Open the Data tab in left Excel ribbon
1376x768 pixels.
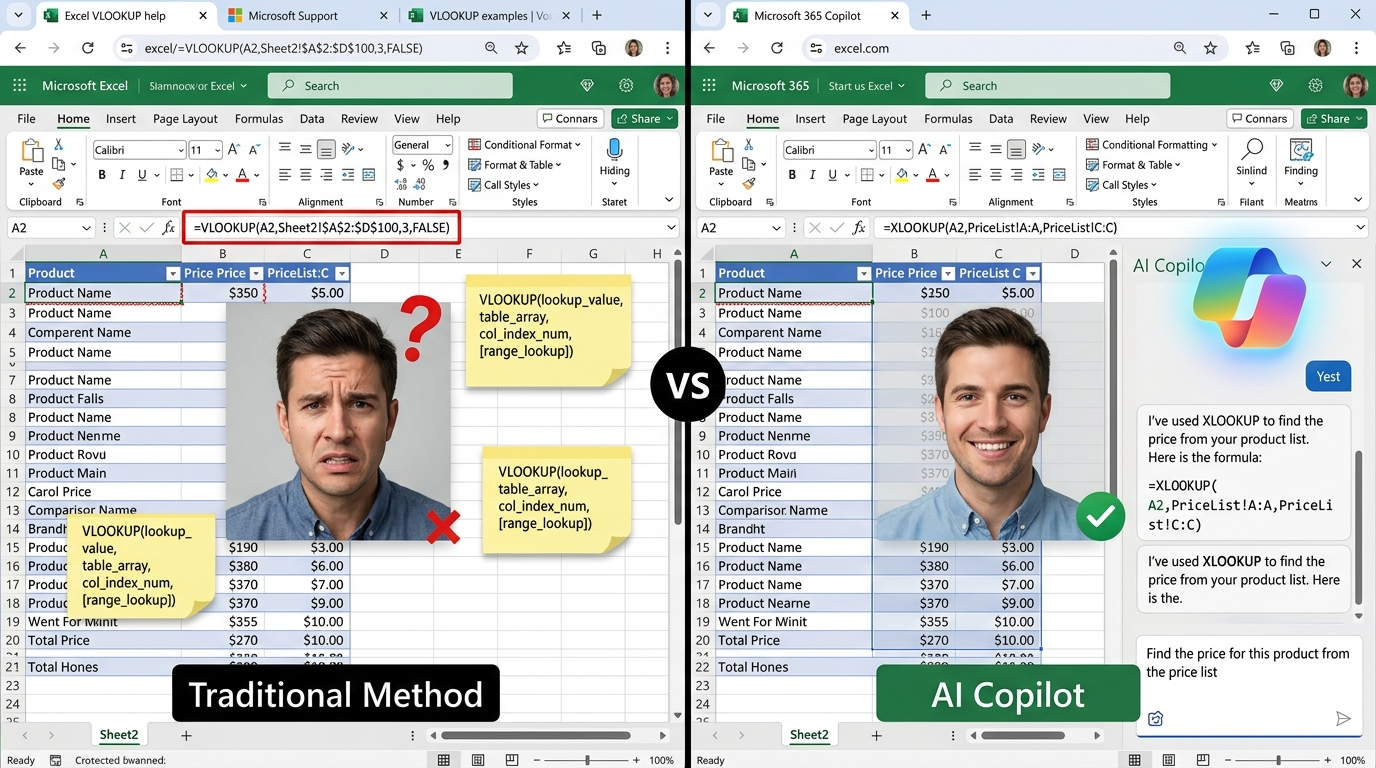point(312,119)
